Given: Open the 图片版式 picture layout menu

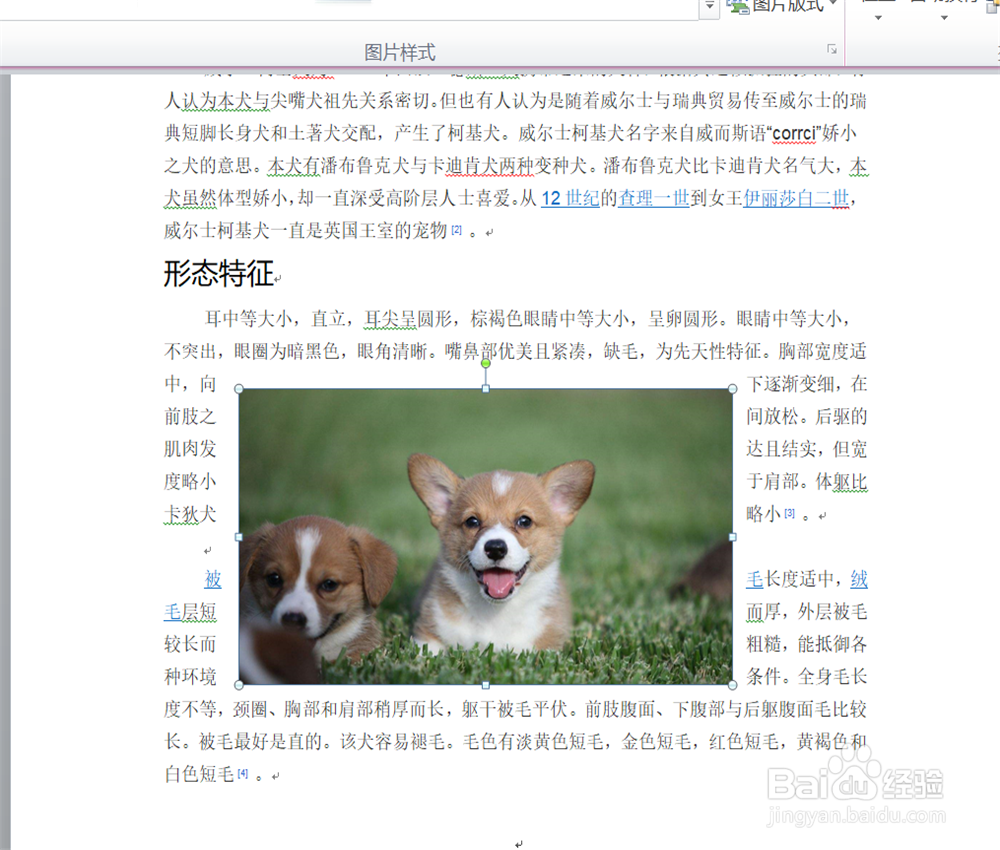Looking at the screenshot, I should 783,6.
